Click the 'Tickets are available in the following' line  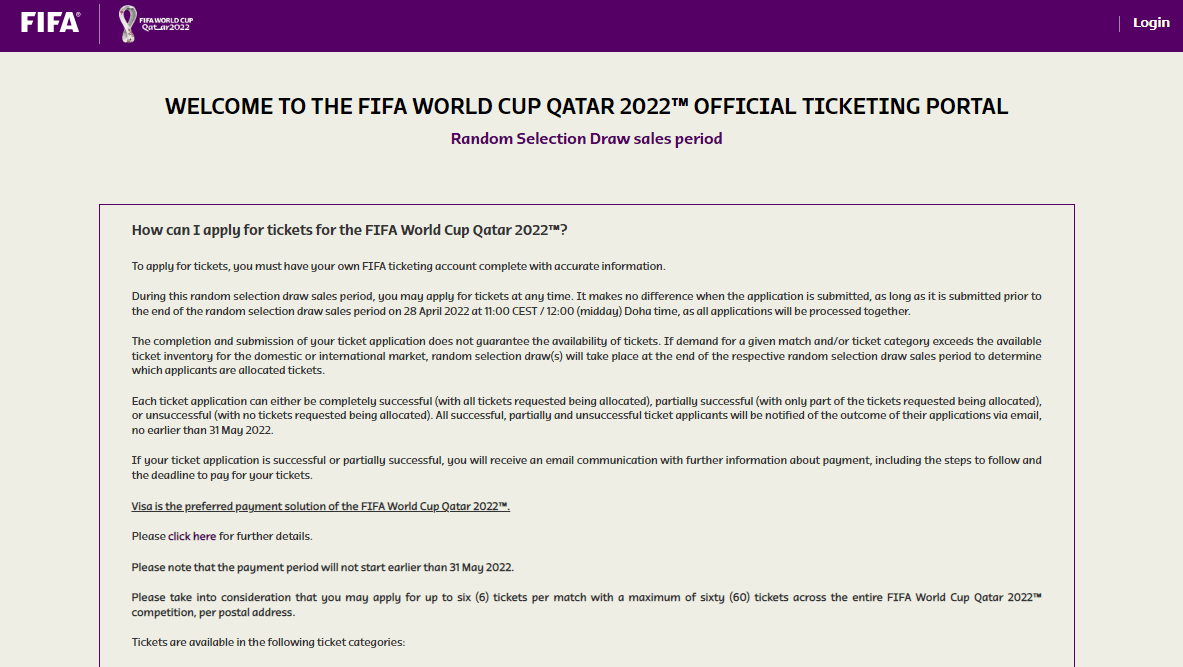click(x=268, y=642)
